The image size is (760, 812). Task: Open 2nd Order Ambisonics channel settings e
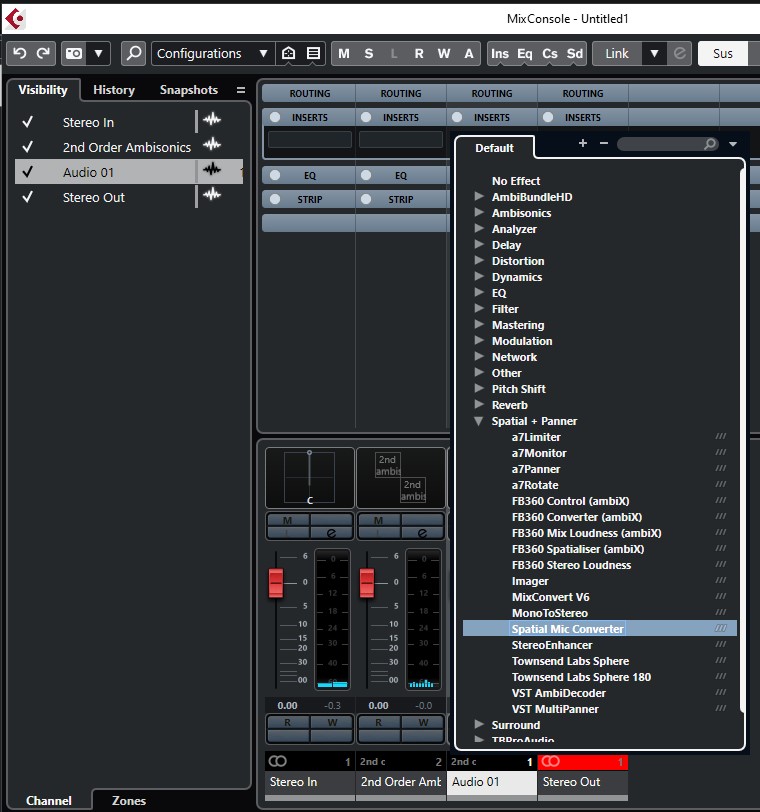422,533
